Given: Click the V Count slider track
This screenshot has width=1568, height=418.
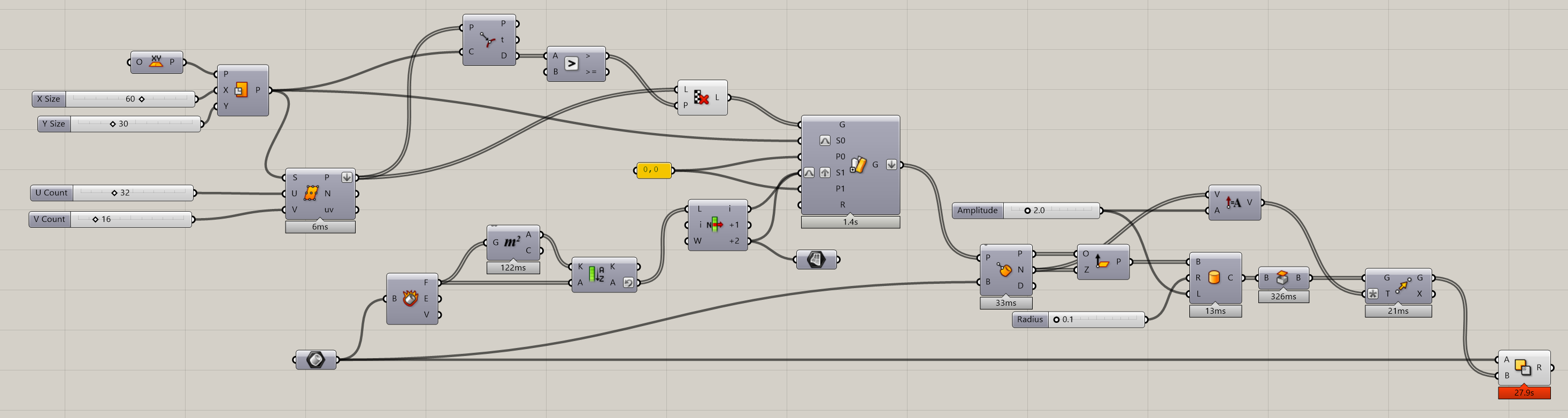Looking at the screenshot, I should tap(131, 220).
